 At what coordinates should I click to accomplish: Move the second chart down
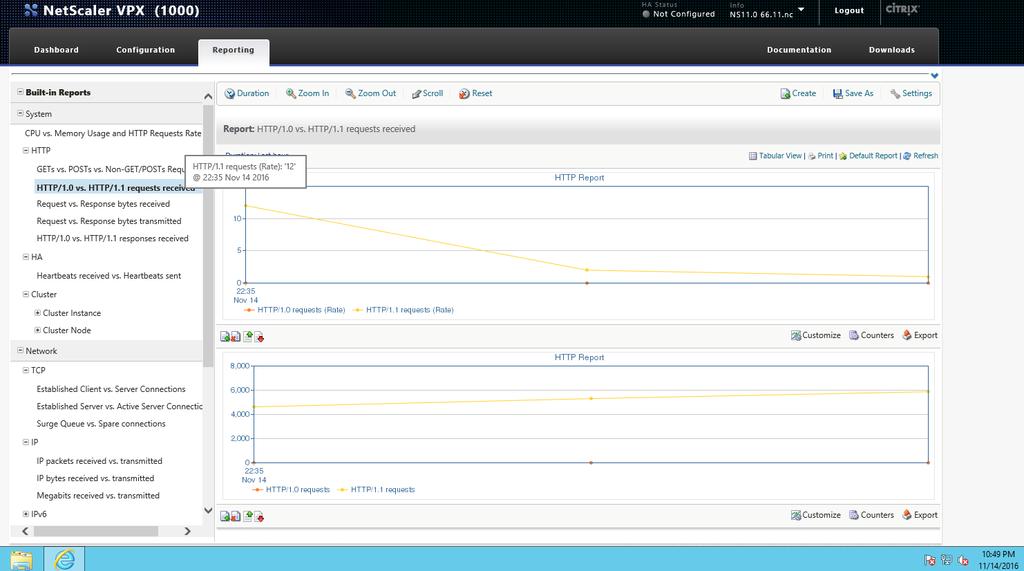point(259,516)
